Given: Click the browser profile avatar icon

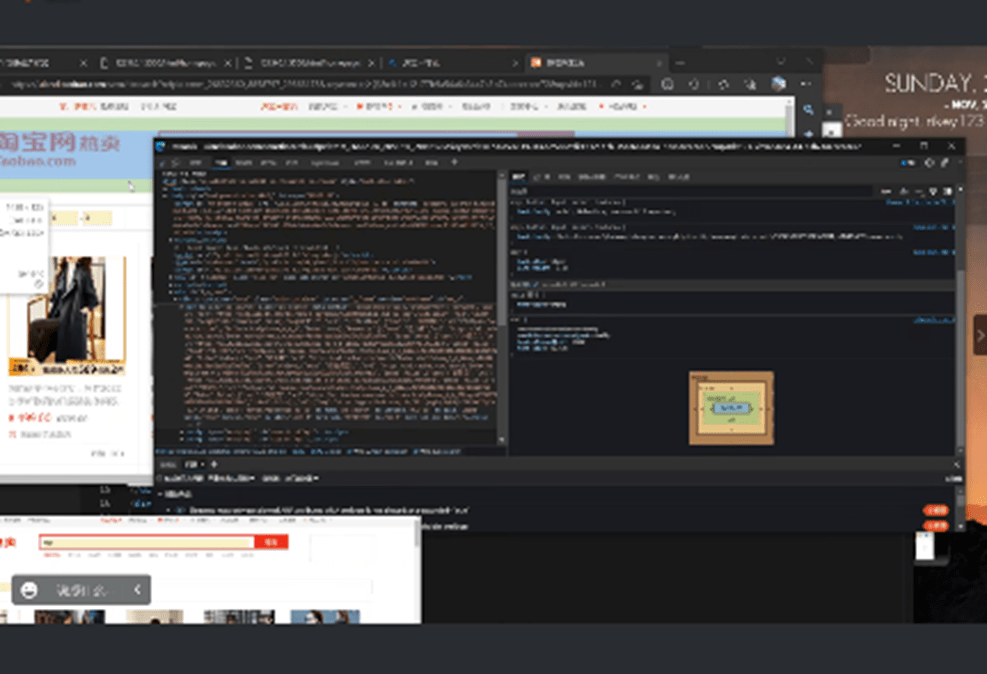Looking at the screenshot, I should pos(779,84).
